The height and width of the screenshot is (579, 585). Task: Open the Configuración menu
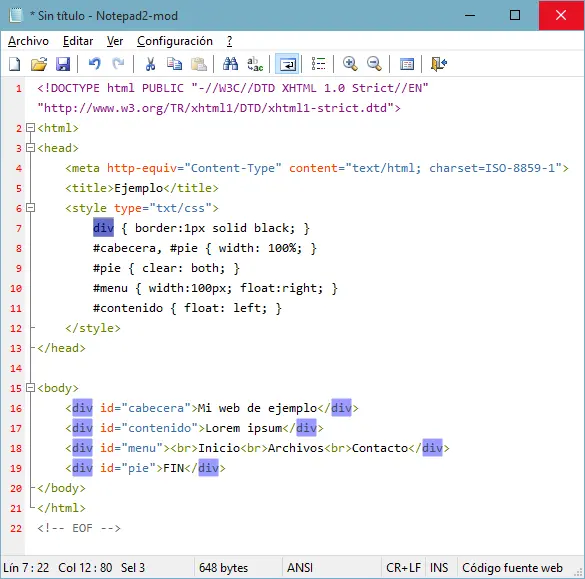click(175, 41)
